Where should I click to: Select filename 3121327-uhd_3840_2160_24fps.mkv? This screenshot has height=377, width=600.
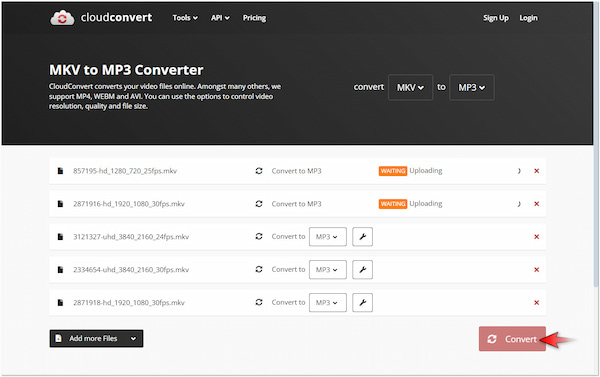pos(131,237)
